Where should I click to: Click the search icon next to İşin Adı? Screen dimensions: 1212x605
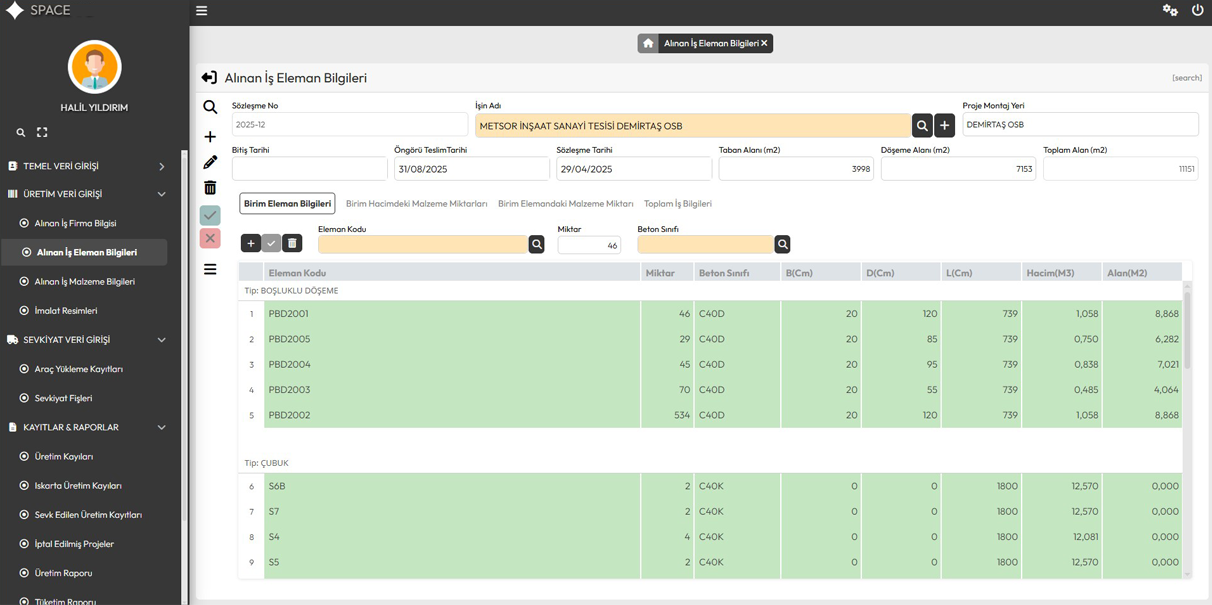click(922, 125)
